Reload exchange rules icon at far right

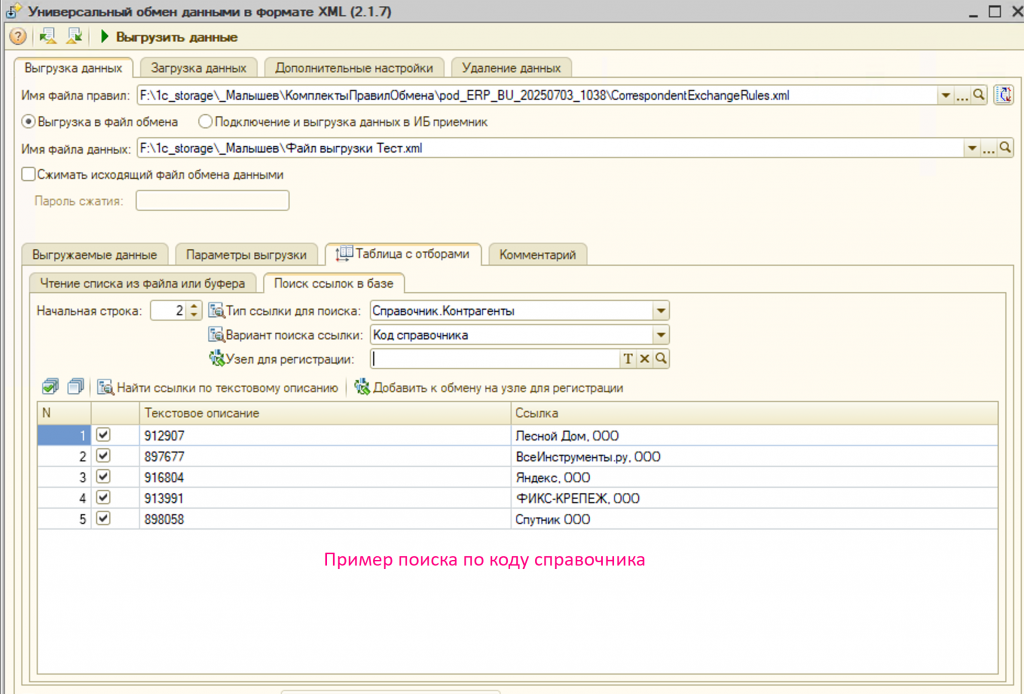pos(1004,95)
